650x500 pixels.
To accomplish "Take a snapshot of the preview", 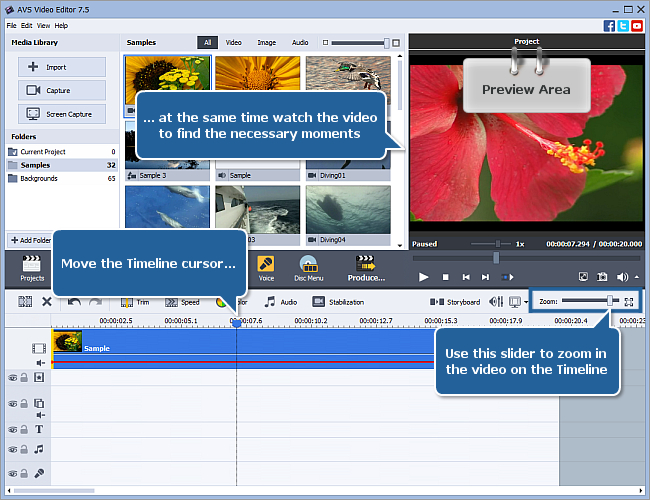I will (x=602, y=277).
